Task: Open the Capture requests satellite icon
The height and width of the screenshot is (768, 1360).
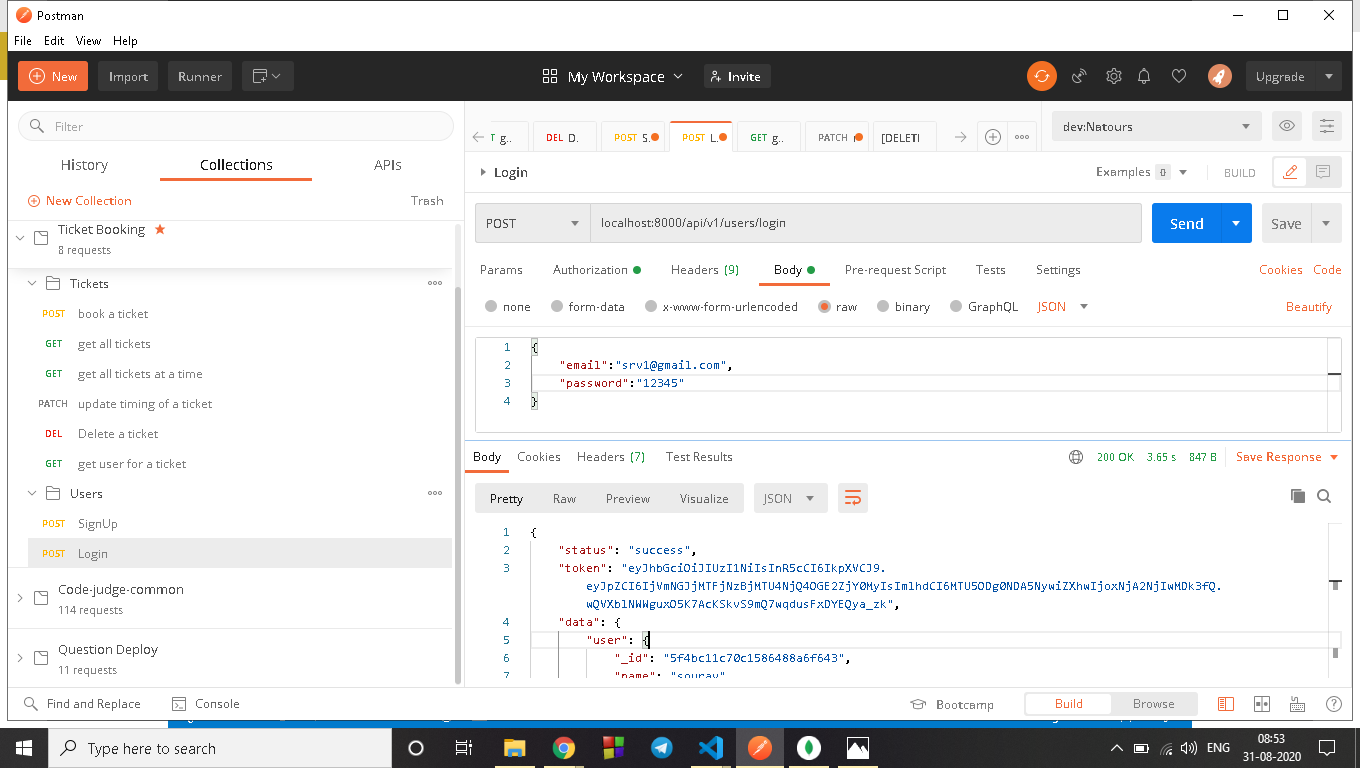Action: click(x=1079, y=76)
